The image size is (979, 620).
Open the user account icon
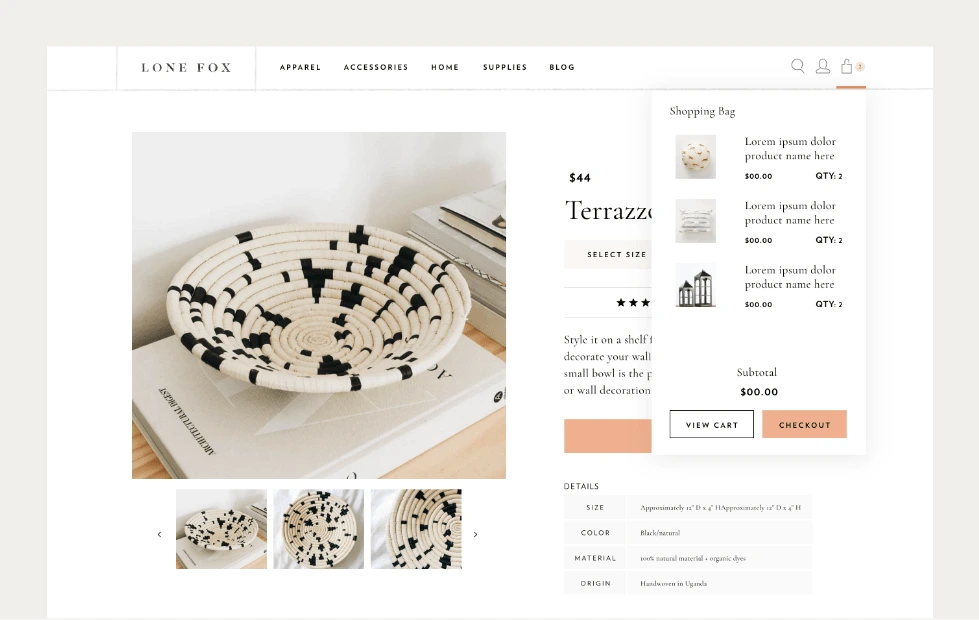pos(823,66)
